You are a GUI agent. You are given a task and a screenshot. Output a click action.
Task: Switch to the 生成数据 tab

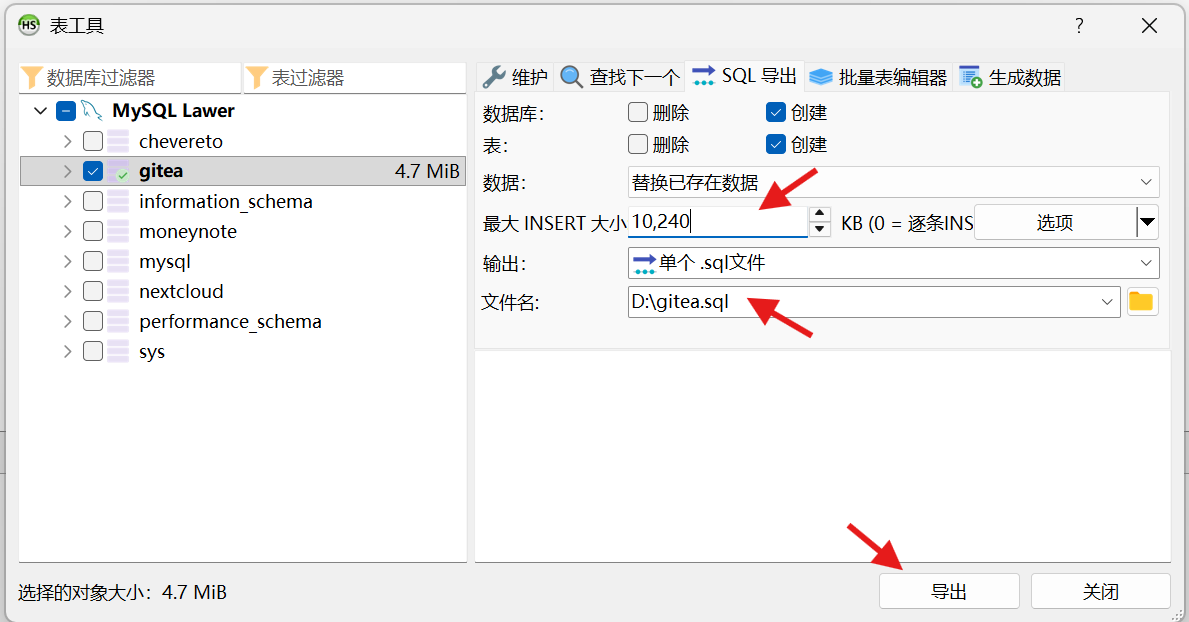coord(1011,77)
